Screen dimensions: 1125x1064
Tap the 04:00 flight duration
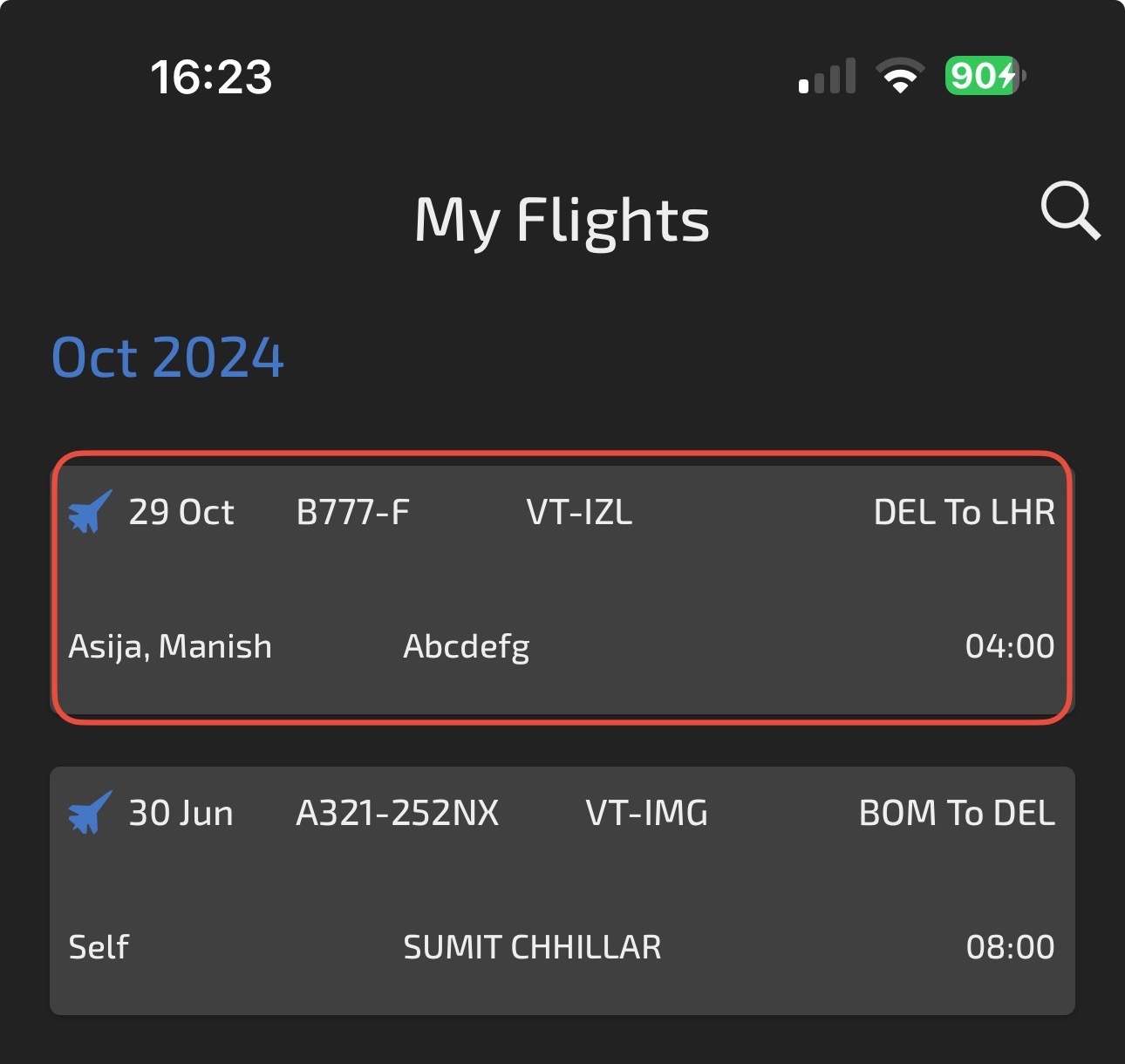pyautogui.click(x=1010, y=646)
